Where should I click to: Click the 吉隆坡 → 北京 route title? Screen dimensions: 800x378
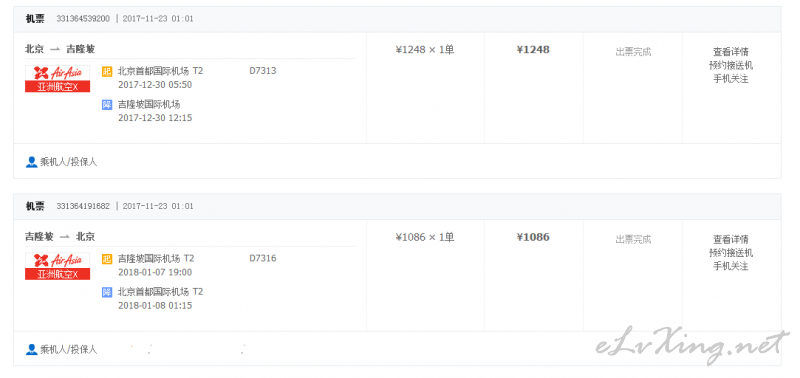point(60,237)
